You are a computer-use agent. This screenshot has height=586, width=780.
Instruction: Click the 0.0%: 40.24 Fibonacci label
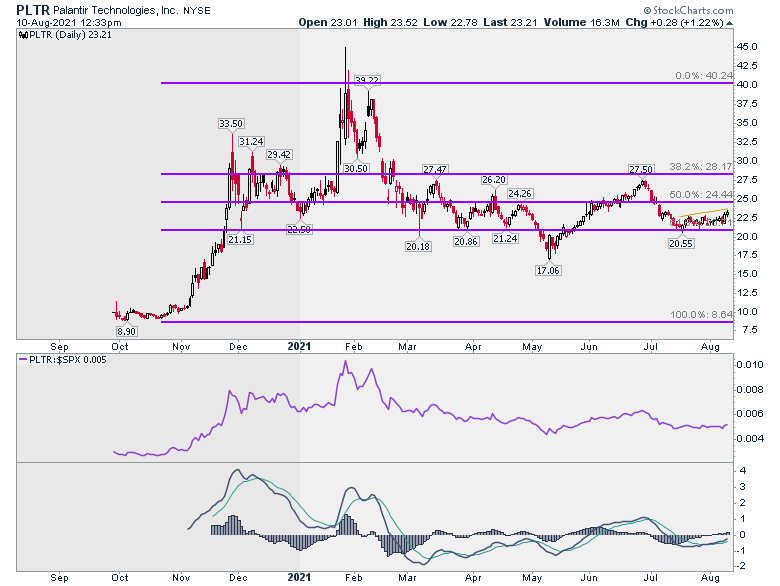pos(704,76)
